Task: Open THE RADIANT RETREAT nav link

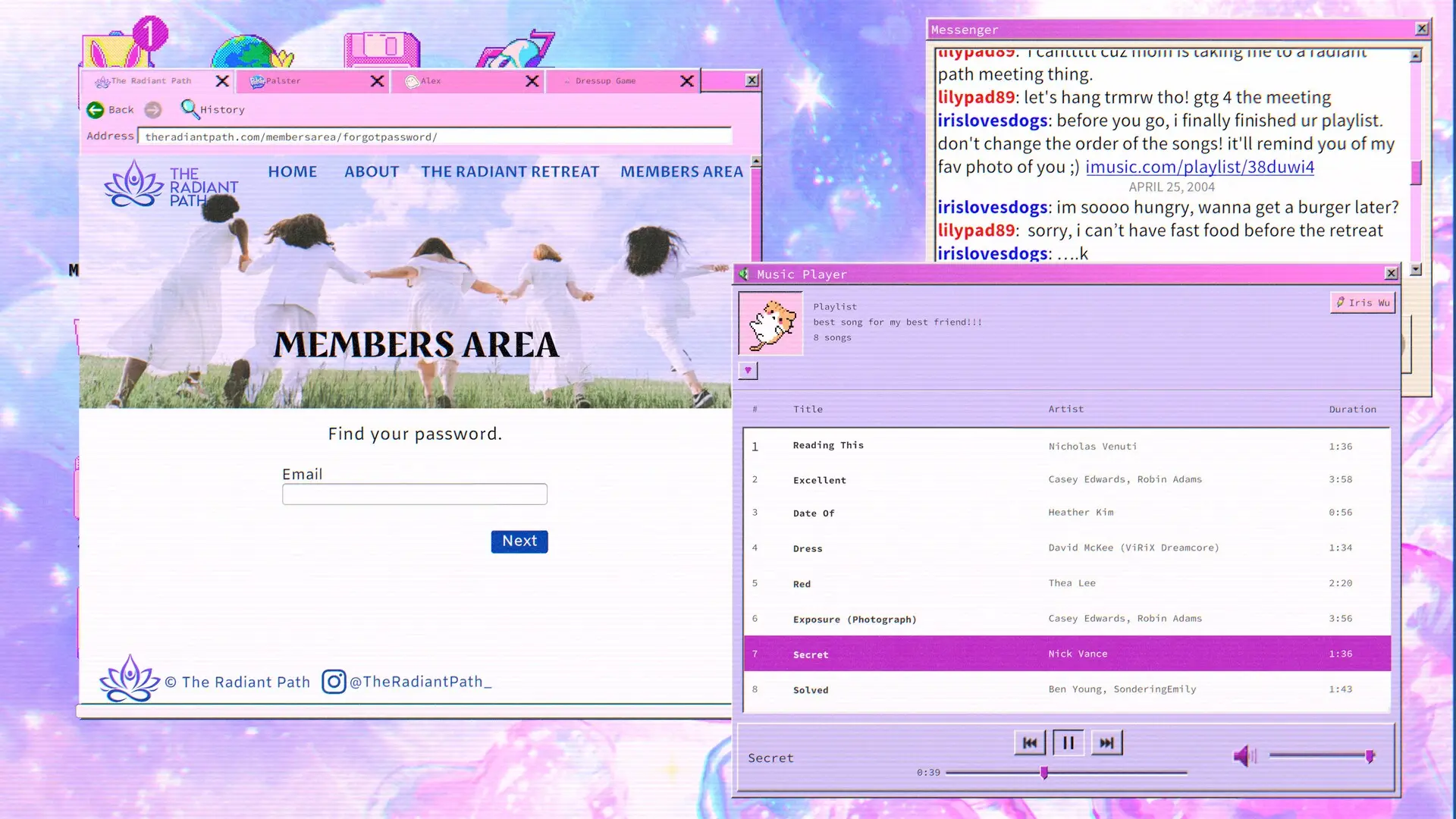Action: click(510, 172)
